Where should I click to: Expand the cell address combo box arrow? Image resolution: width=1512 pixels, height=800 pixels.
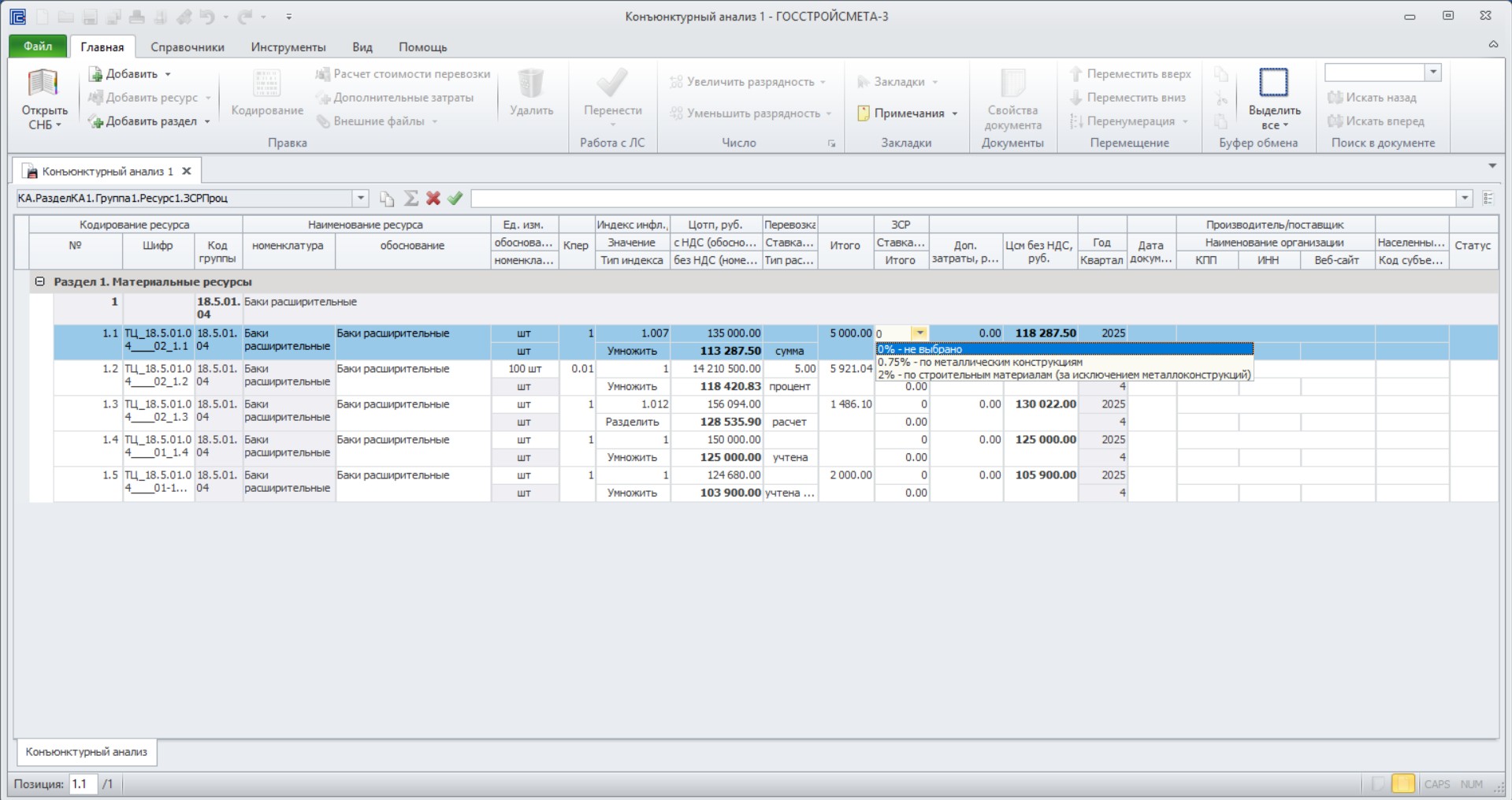pos(360,199)
